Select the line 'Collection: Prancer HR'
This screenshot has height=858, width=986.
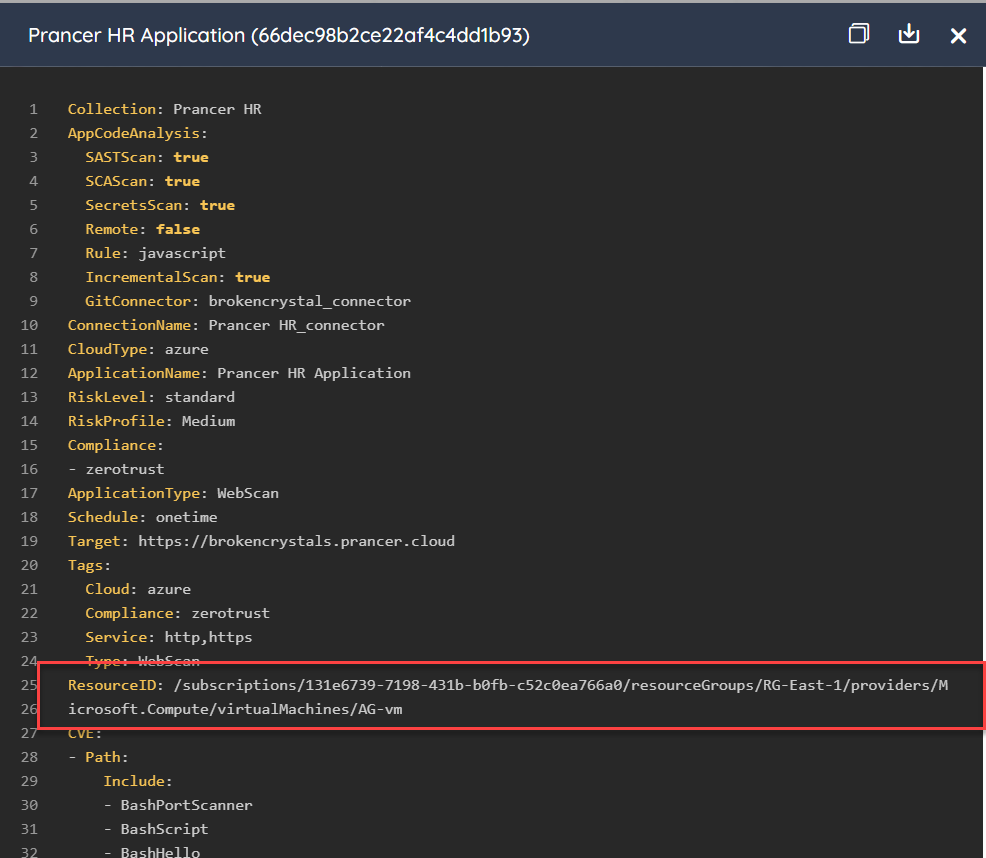point(165,109)
